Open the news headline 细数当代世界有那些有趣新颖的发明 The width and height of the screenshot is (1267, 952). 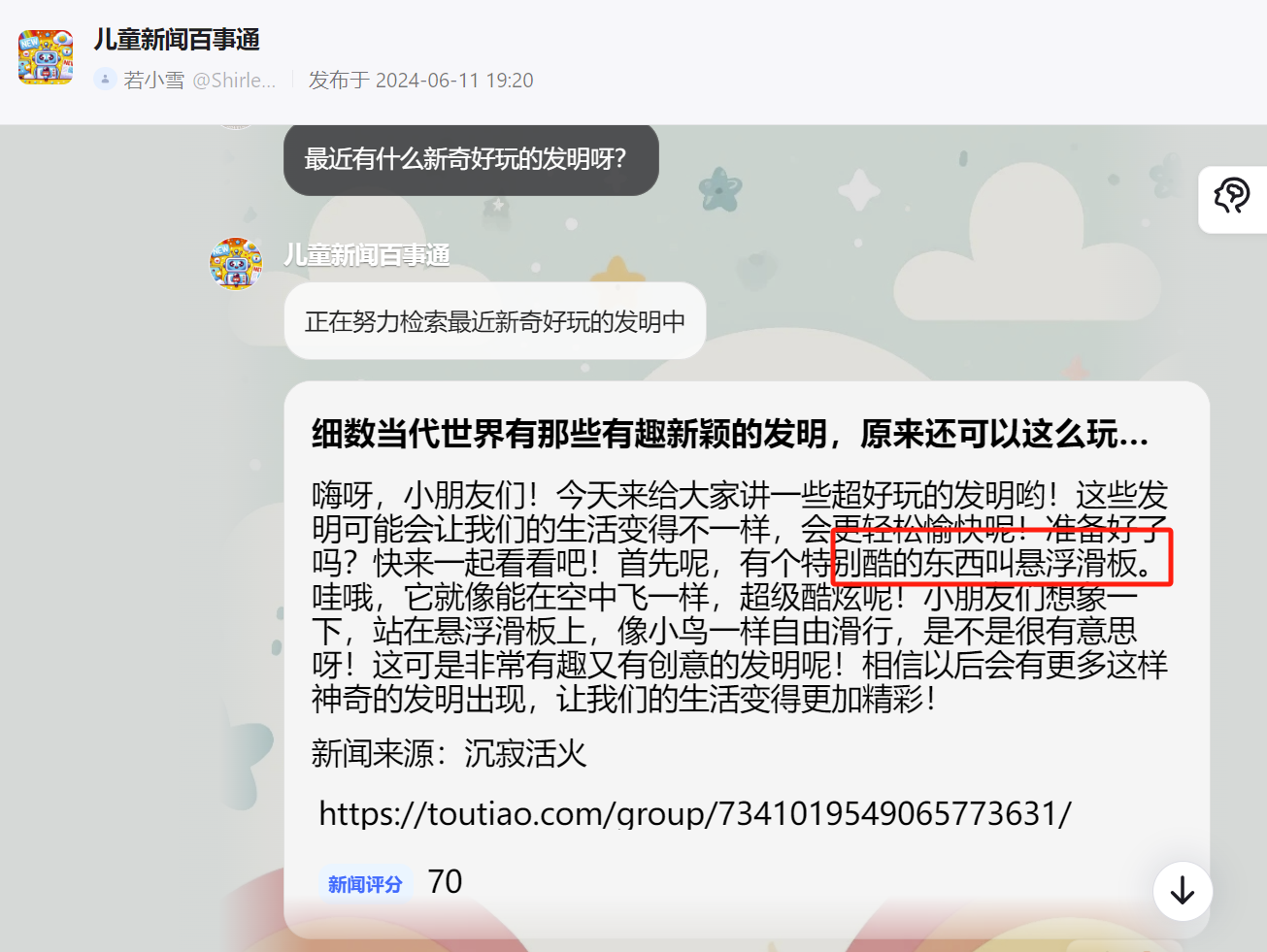730,434
